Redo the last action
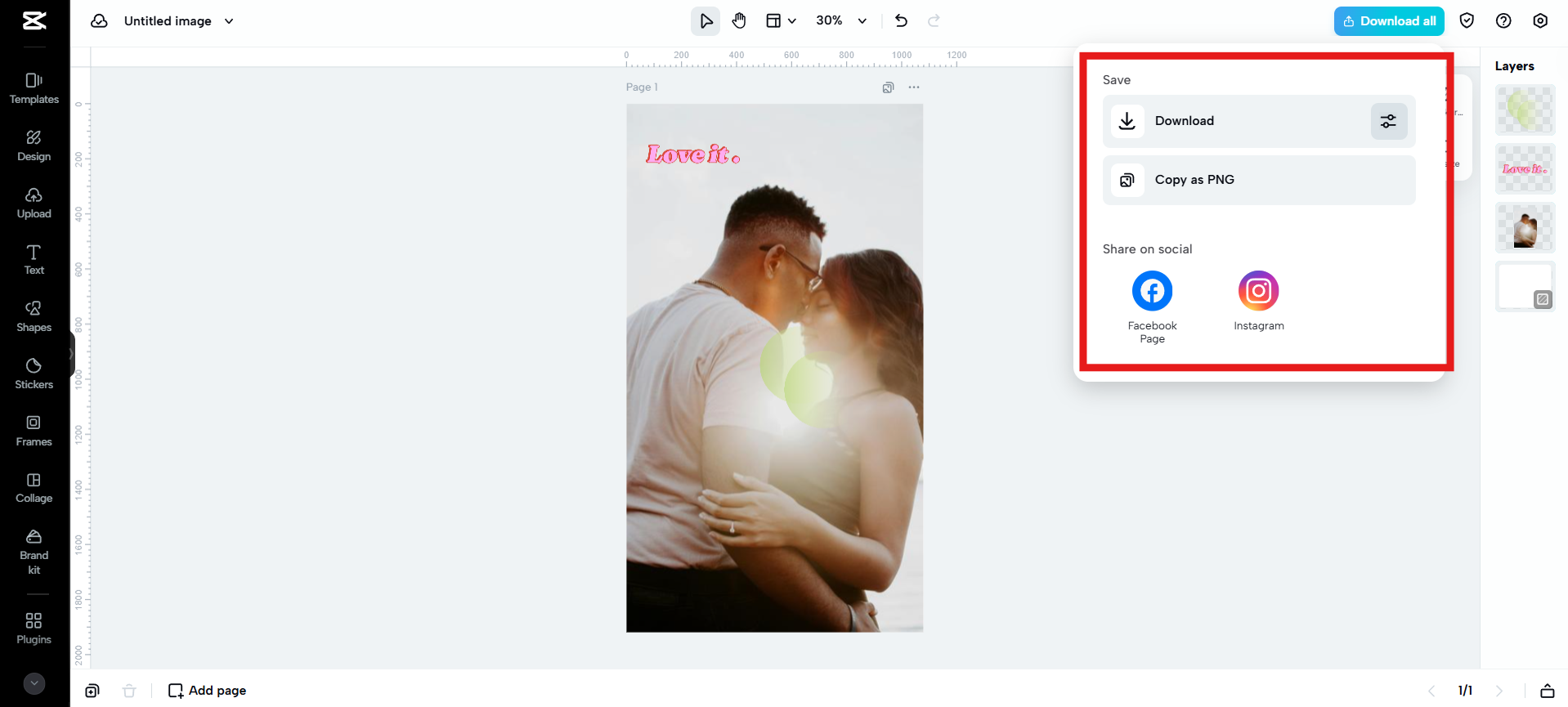1568x707 pixels. [934, 20]
